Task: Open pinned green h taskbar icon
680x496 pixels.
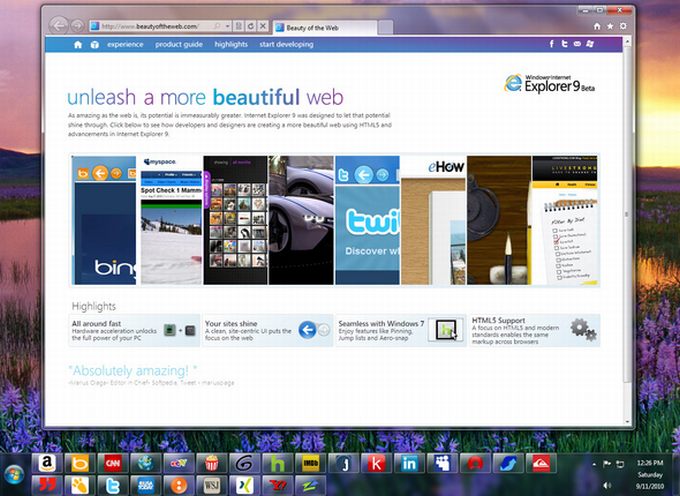Action: click(278, 464)
